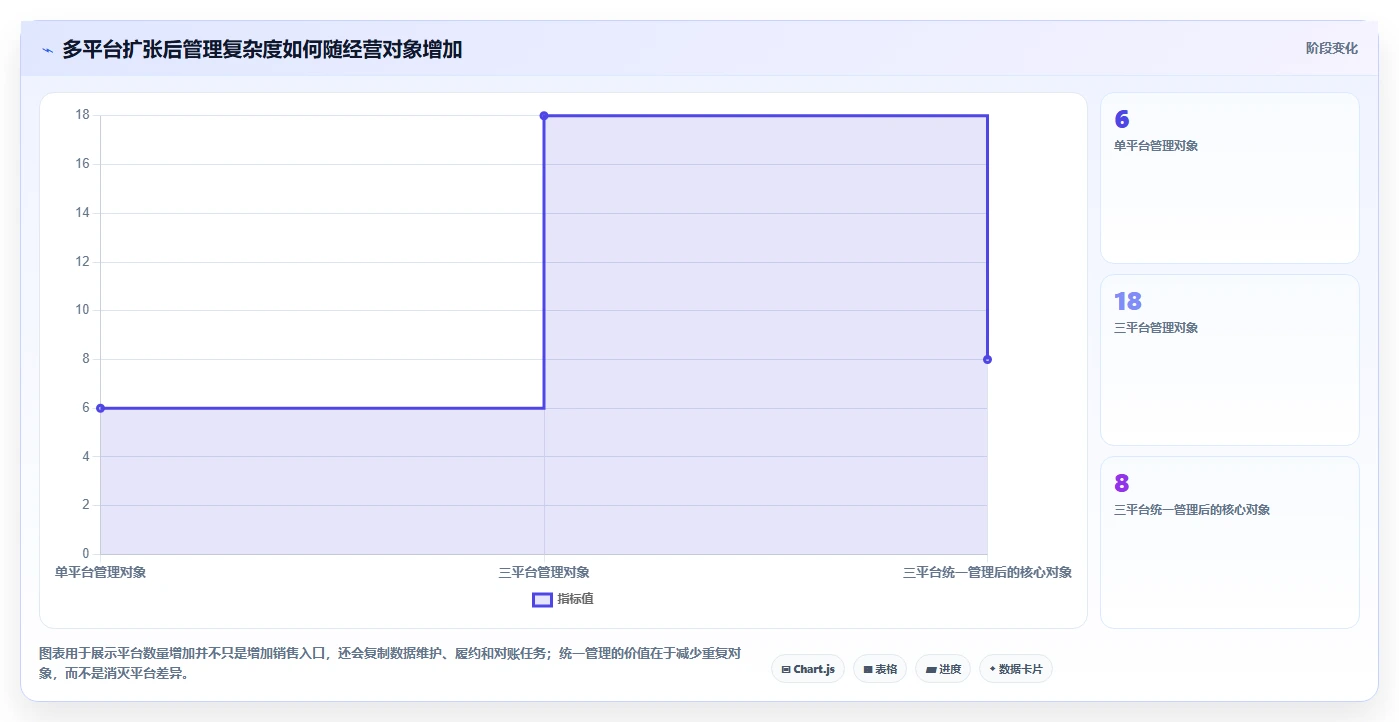Select the 表格 tag
The height and width of the screenshot is (722, 1399).
[x=880, y=669]
